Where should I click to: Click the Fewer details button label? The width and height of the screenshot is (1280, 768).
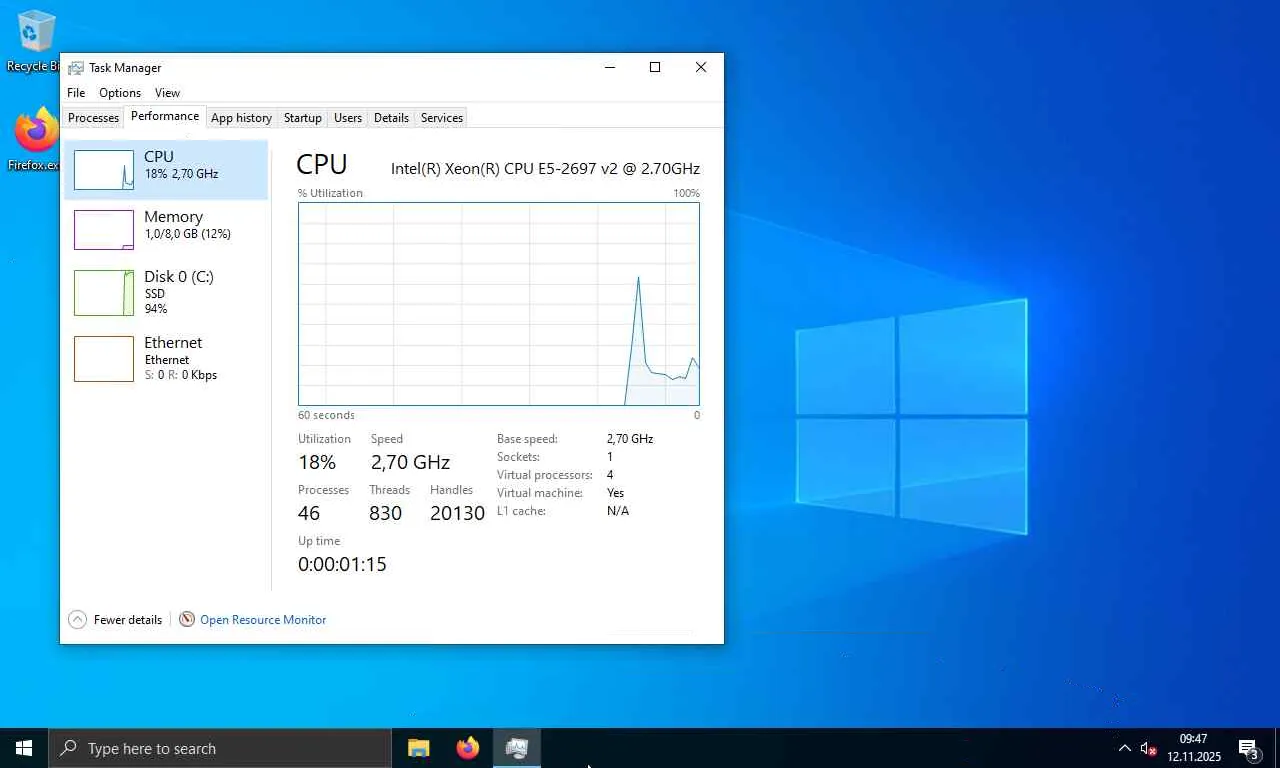[x=128, y=620]
